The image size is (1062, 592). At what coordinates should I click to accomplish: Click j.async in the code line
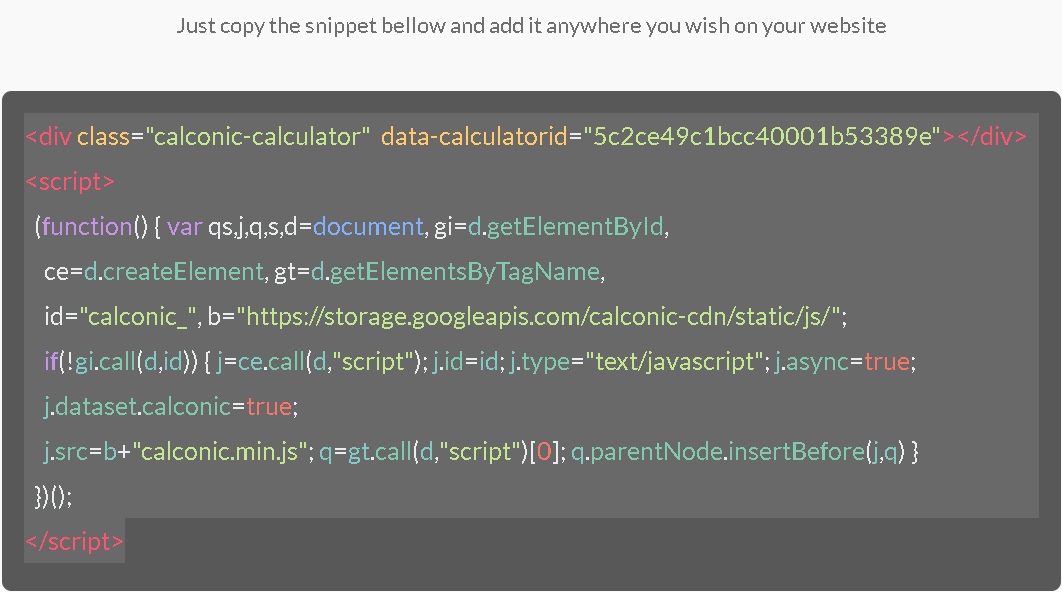point(812,362)
